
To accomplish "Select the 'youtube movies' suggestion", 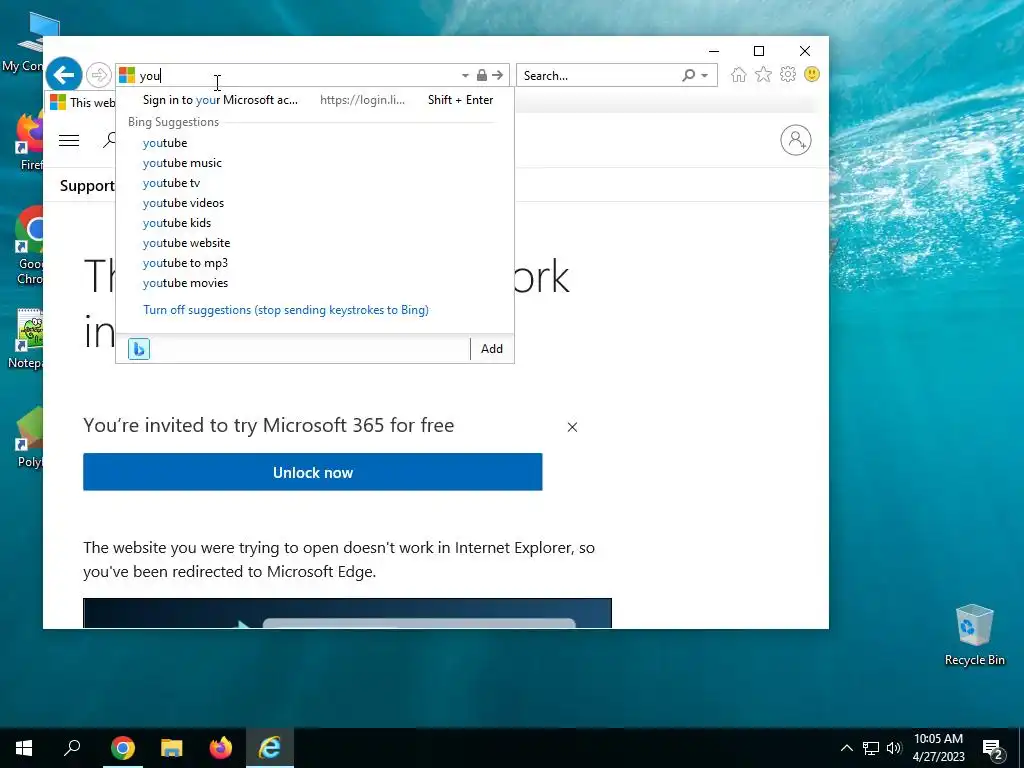I will pyautogui.click(x=315, y=283).
